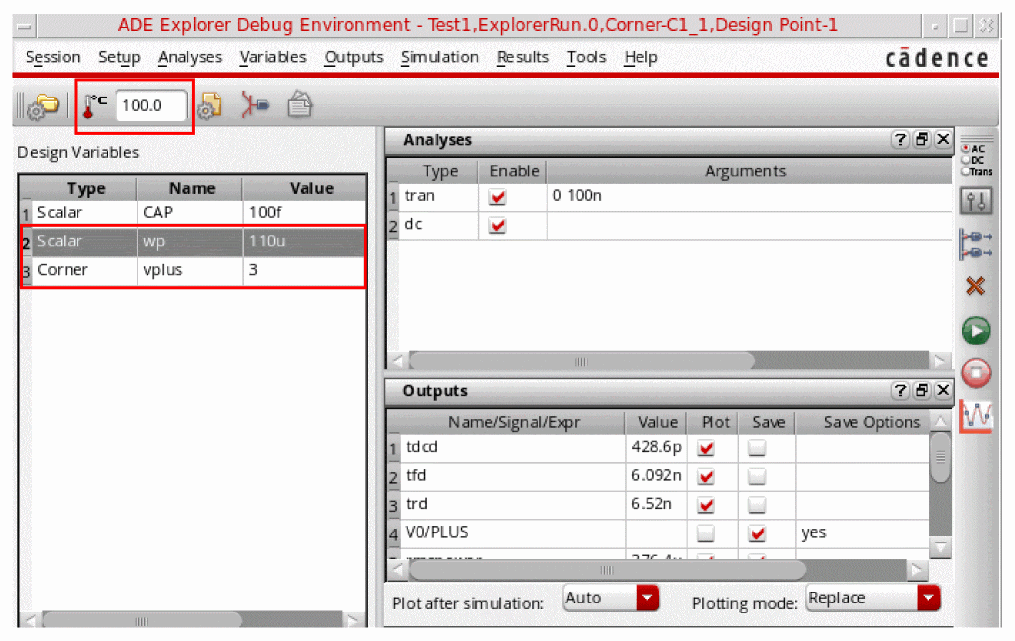Close the Analyses panel

(943, 139)
